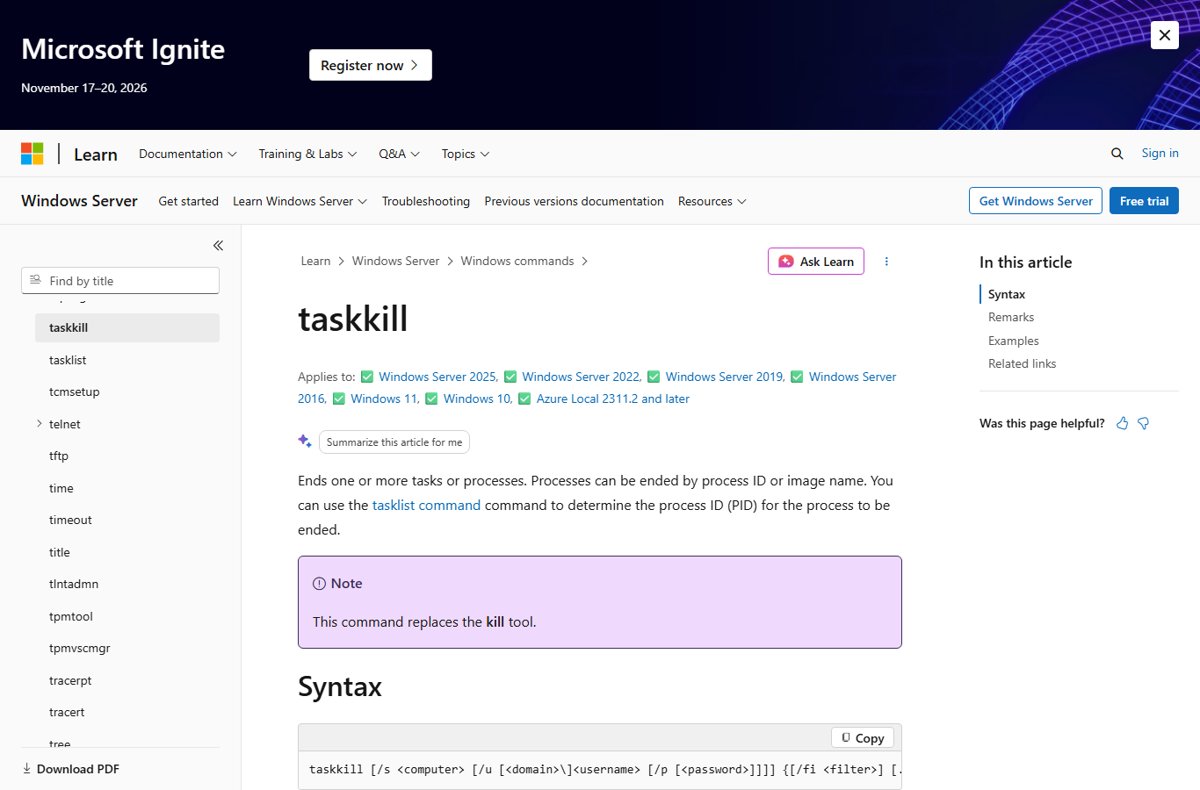The height and width of the screenshot is (790, 1200).
Task: Click the Windows Server product title
Action: click(x=79, y=201)
